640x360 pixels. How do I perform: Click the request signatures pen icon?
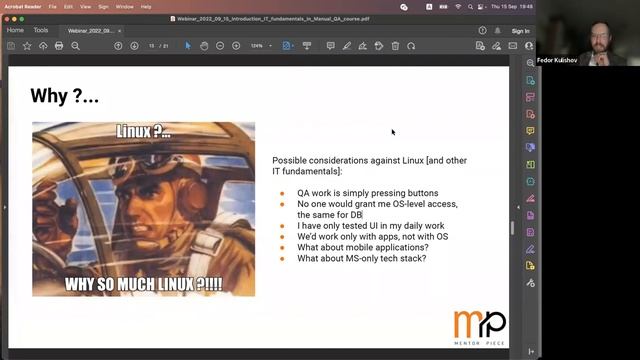496,46
